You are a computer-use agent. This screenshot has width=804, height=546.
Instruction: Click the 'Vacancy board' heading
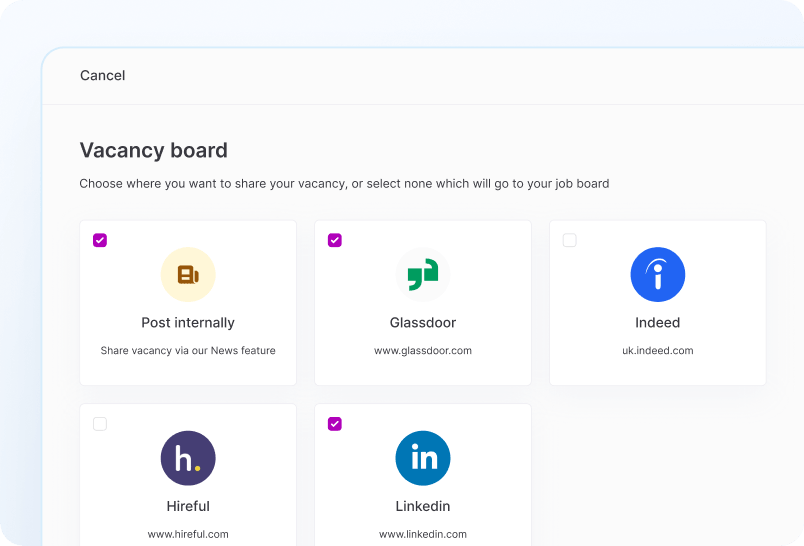tap(154, 150)
